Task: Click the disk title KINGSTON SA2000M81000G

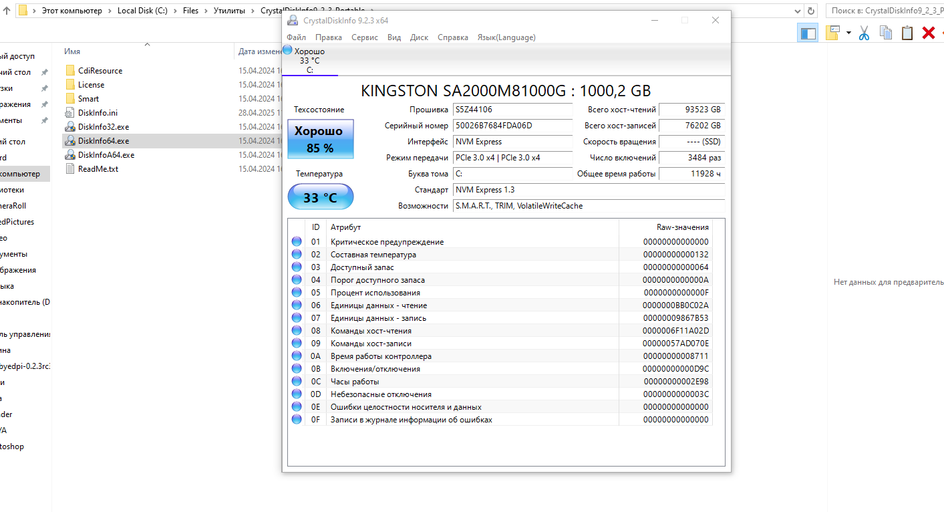Action: [506, 91]
